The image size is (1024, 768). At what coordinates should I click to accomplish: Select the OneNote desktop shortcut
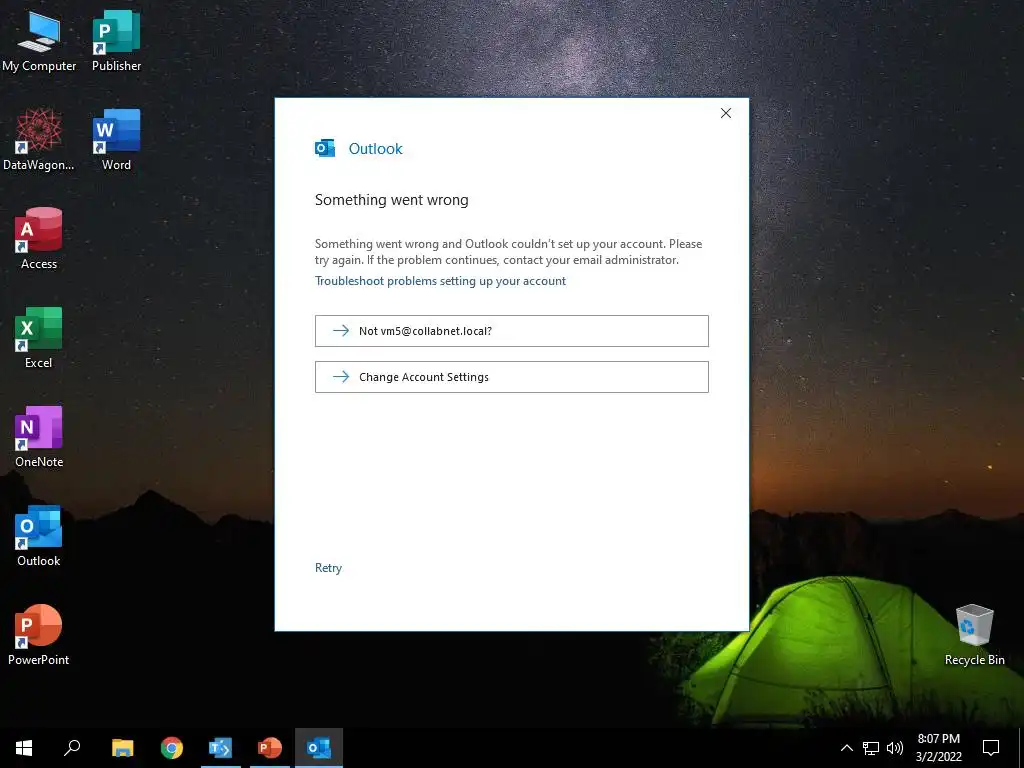(x=39, y=436)
